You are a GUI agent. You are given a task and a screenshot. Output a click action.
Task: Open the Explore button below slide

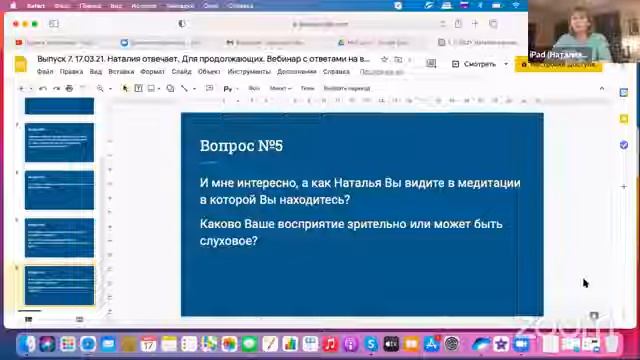[x=594, y=316]
